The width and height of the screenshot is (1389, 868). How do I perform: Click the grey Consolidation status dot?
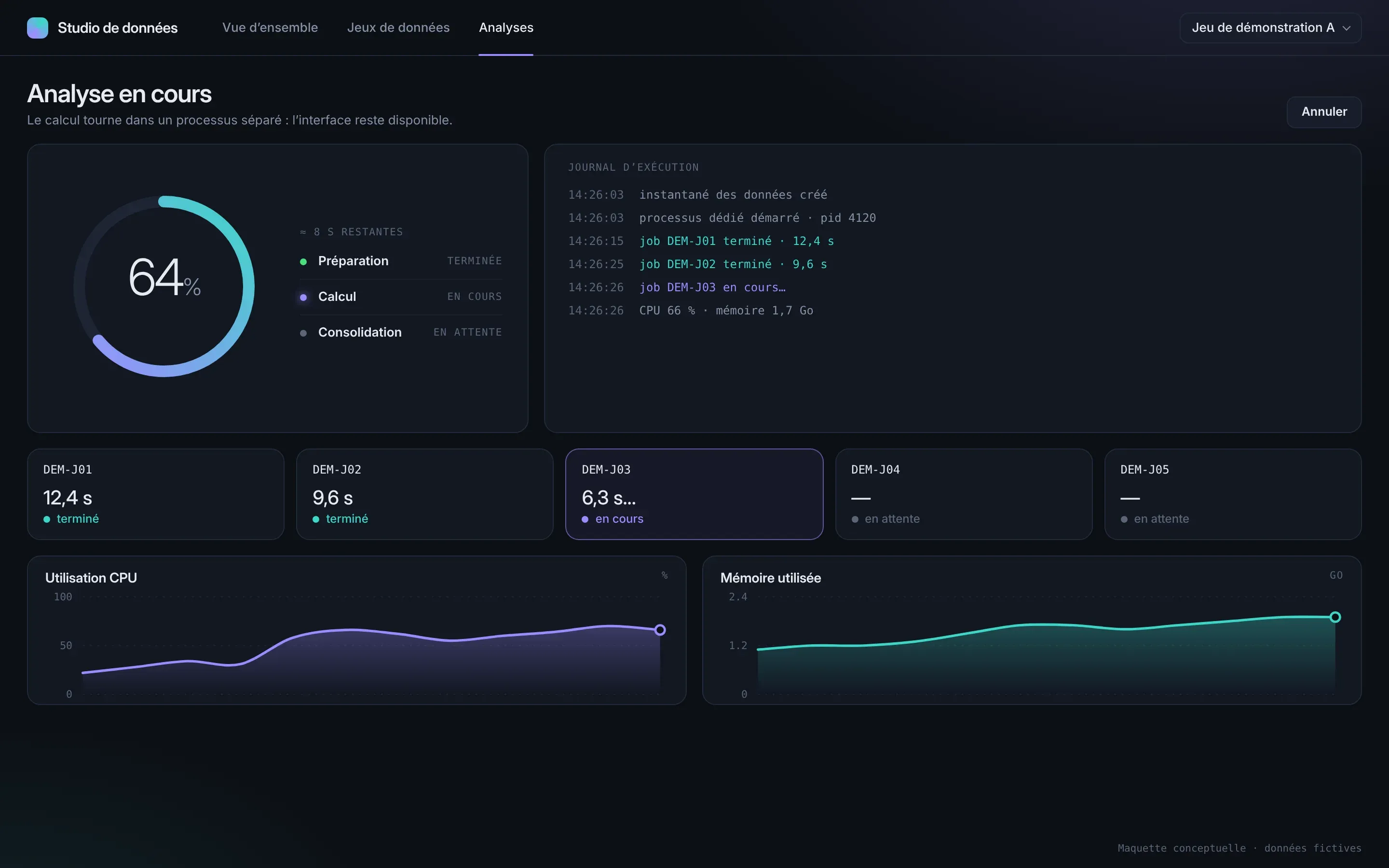coord(304,333)
